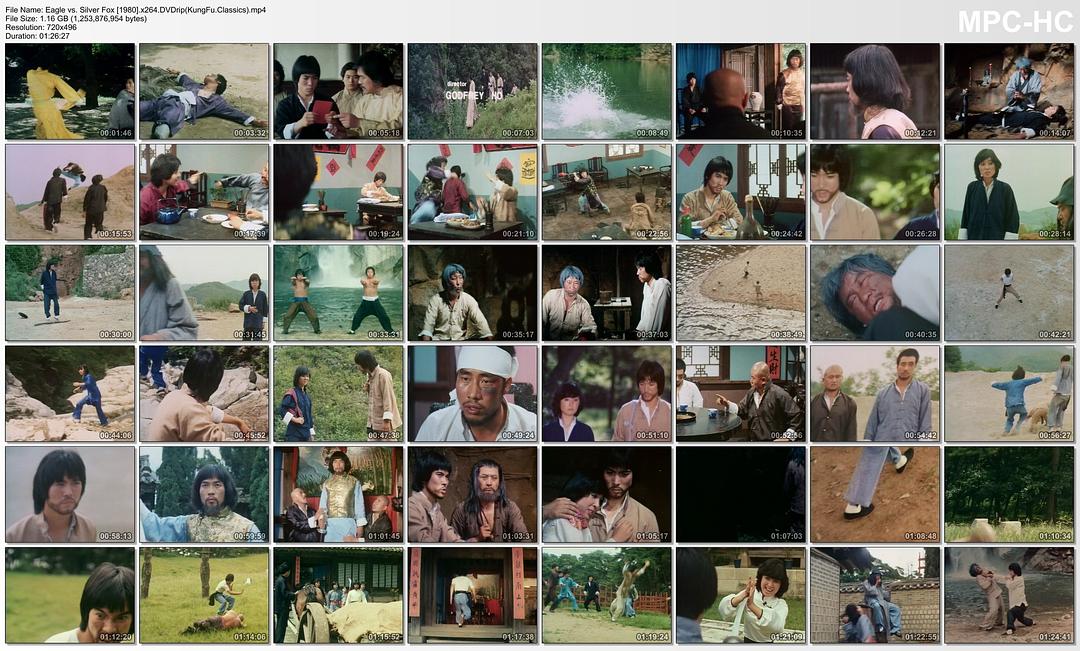Select the waterfall training thumbnail at 00:33:31
1080x651 pixels.
pyautogui.click(x=338, y=293)
